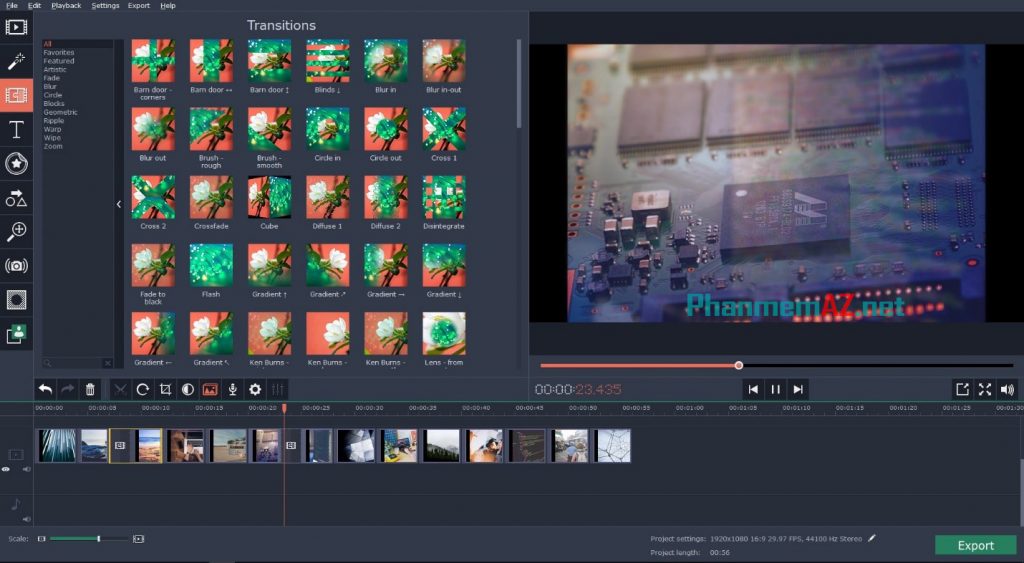Skip to next frame button

click(798, 389)
